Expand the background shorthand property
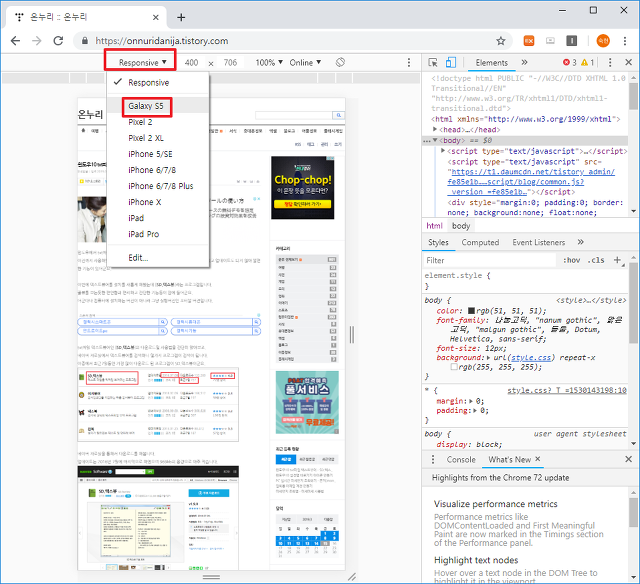The width and height of the screenshot is (640, 584). (x=489, y=358)
